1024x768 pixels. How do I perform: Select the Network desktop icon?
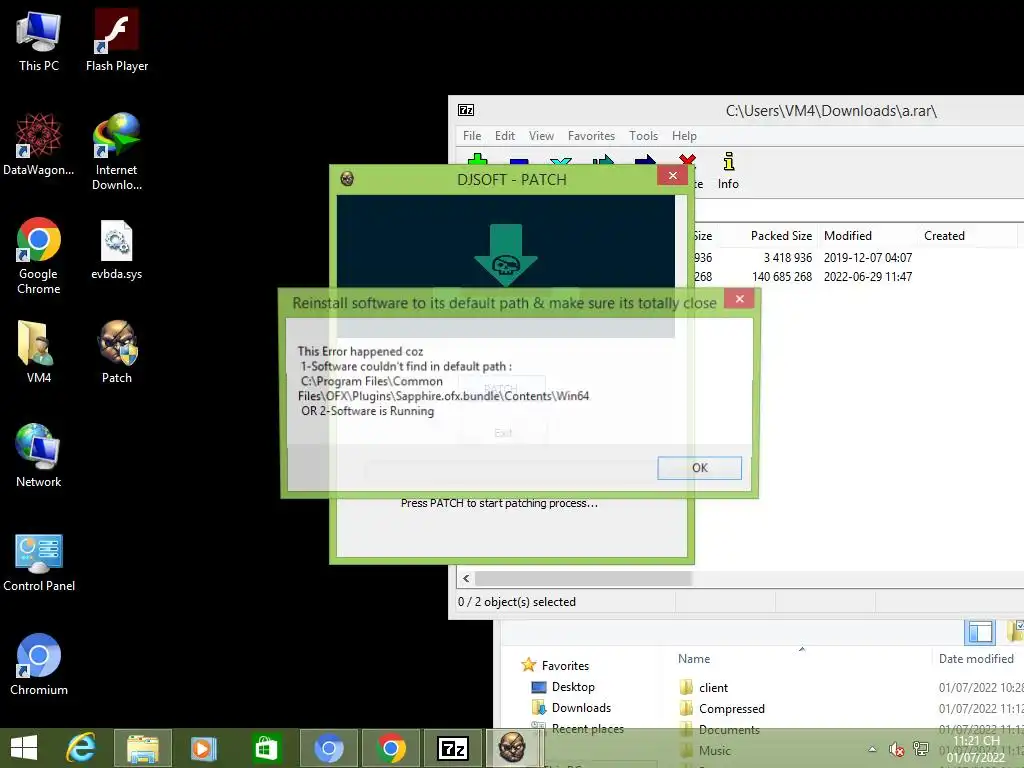[39, 456]
